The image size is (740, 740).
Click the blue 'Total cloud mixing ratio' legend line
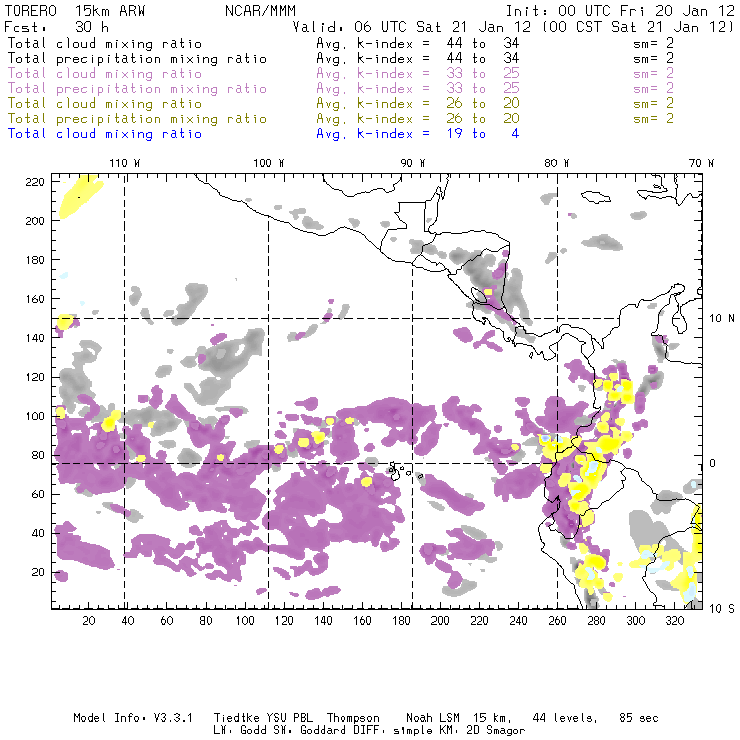(x=105, y=134)
